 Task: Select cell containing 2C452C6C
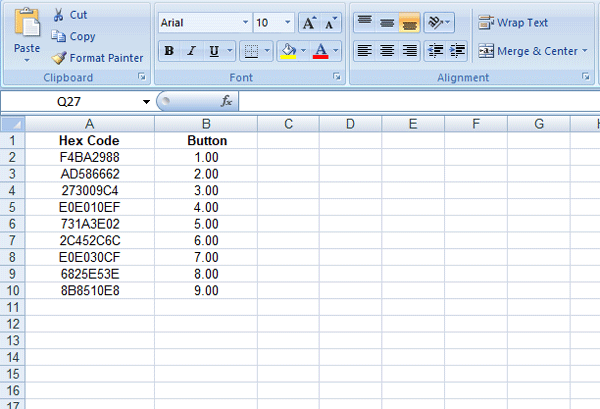click(90, 241)
